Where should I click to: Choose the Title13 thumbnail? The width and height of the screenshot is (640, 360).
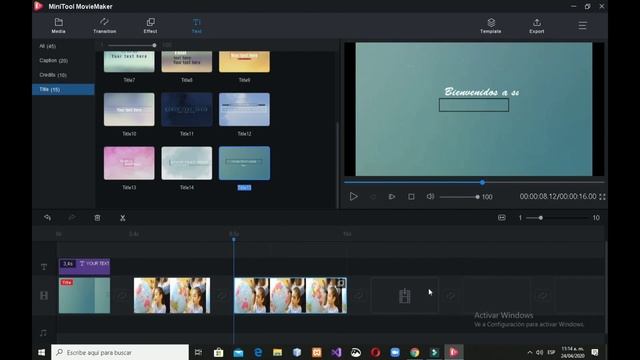[129, 163]
